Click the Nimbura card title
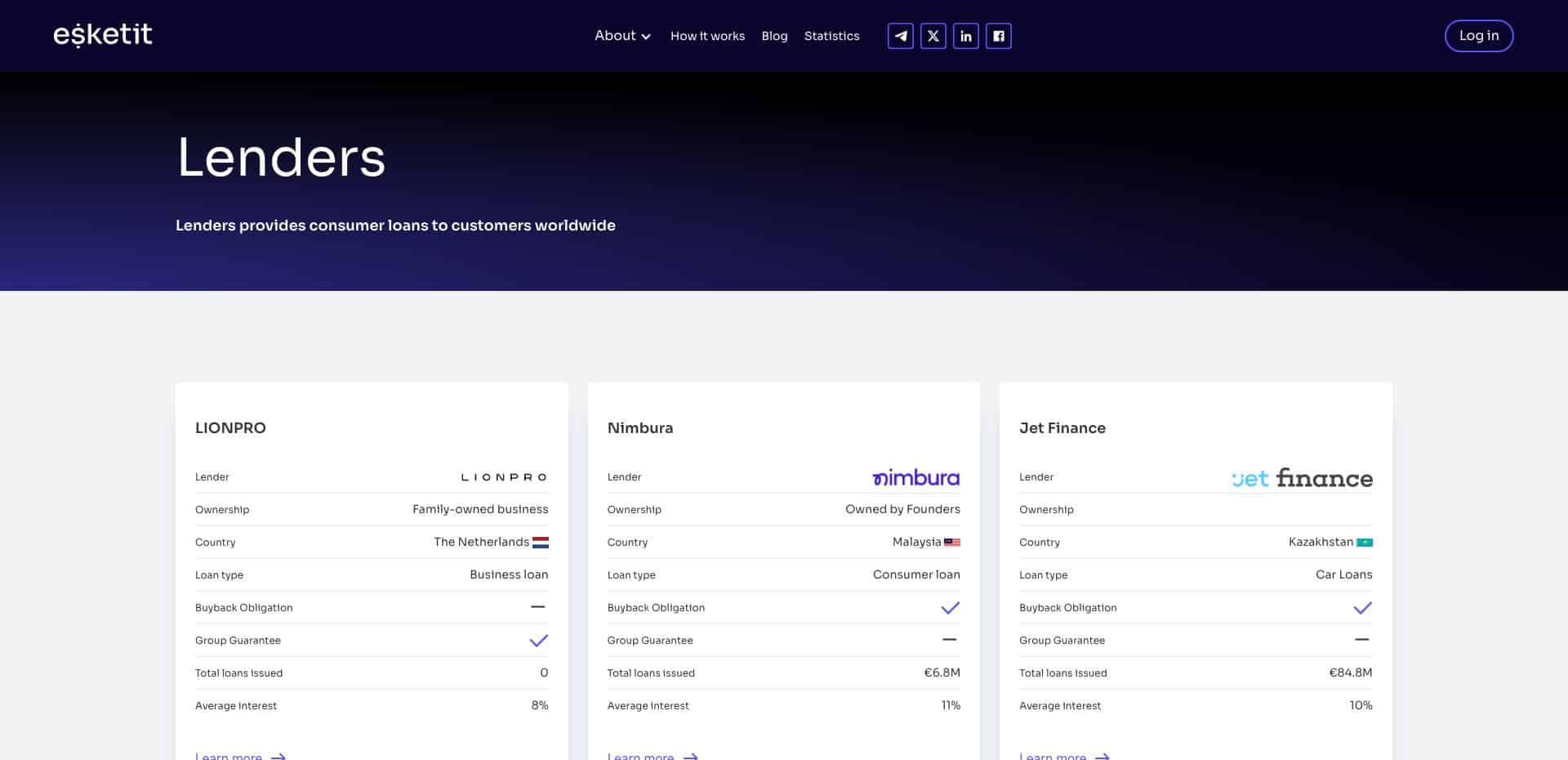 click(640, 428)
